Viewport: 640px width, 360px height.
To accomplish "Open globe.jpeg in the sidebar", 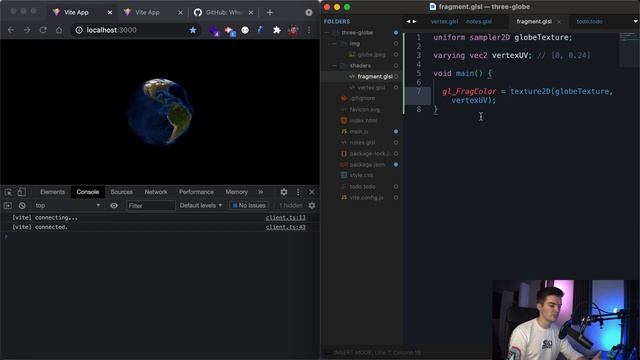I will (371, 55).
